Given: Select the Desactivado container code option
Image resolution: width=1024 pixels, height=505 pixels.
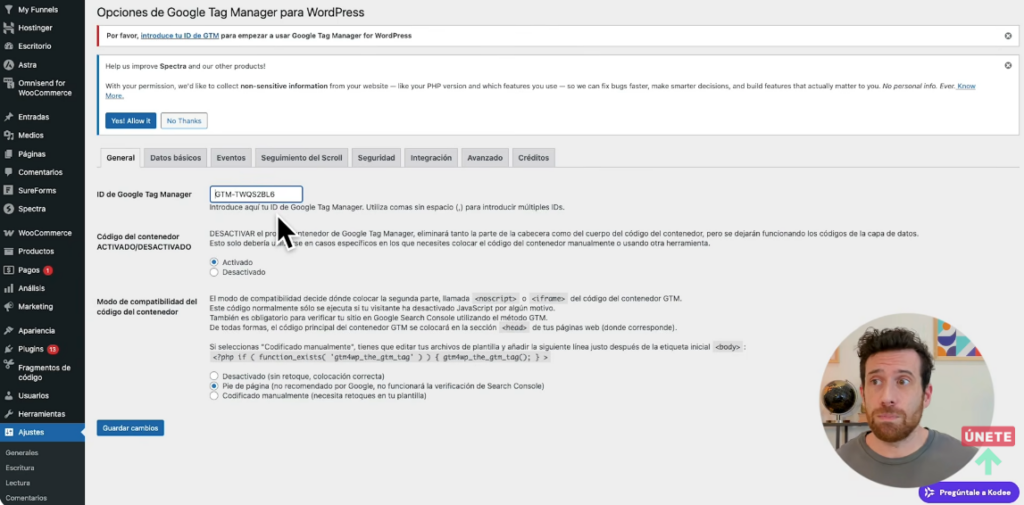Looking at the screenshot, I should pyautogui.click(x=214, y=272).
